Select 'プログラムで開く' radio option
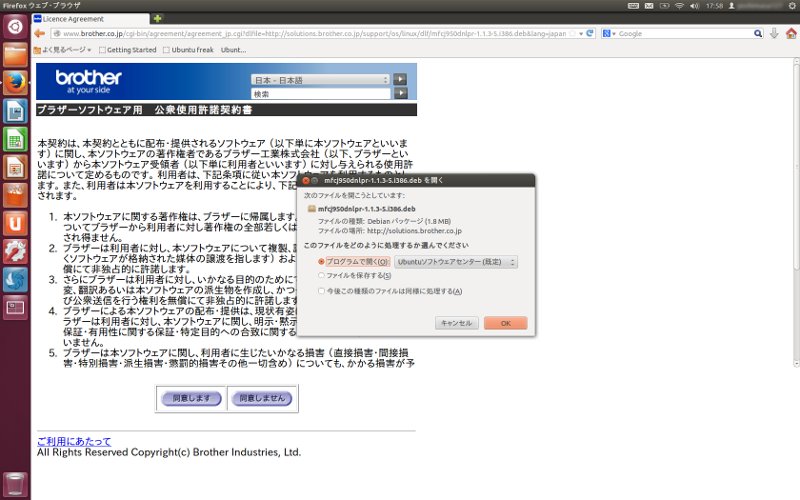The height and width of the screenshot is (500, 800). tap(321, 262)
